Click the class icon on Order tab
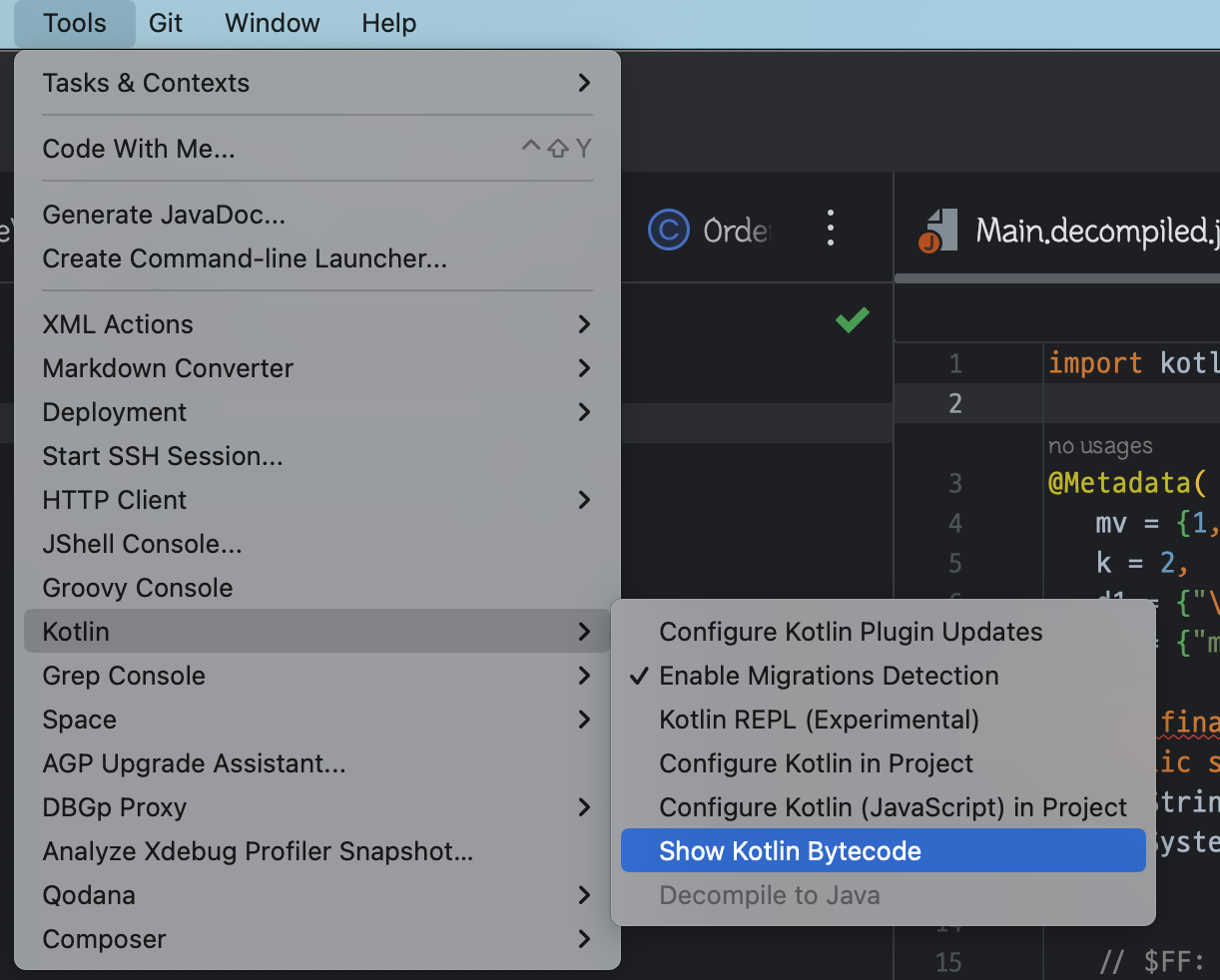The width and height of the screenshot is (1220, 980). pyautogui.click(x=669, y=230)
